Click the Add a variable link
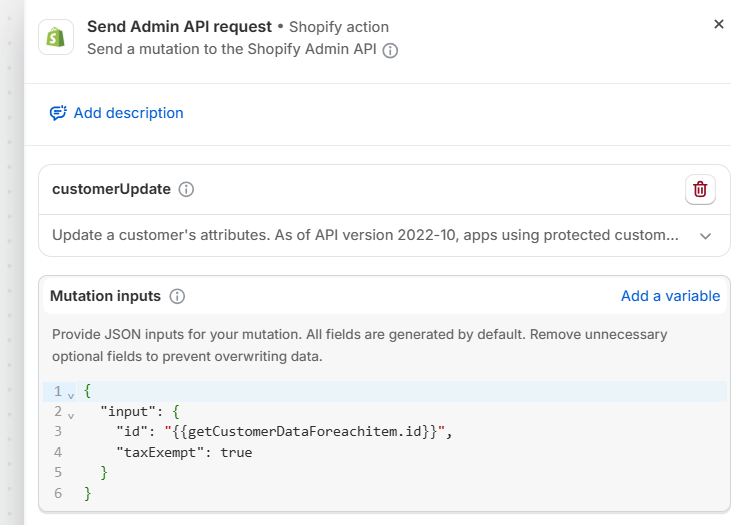Screen dimensions: 731x525 670,296
